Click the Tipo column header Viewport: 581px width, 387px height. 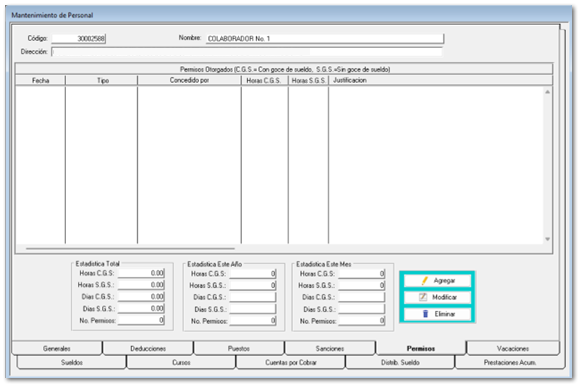point(102,80)
